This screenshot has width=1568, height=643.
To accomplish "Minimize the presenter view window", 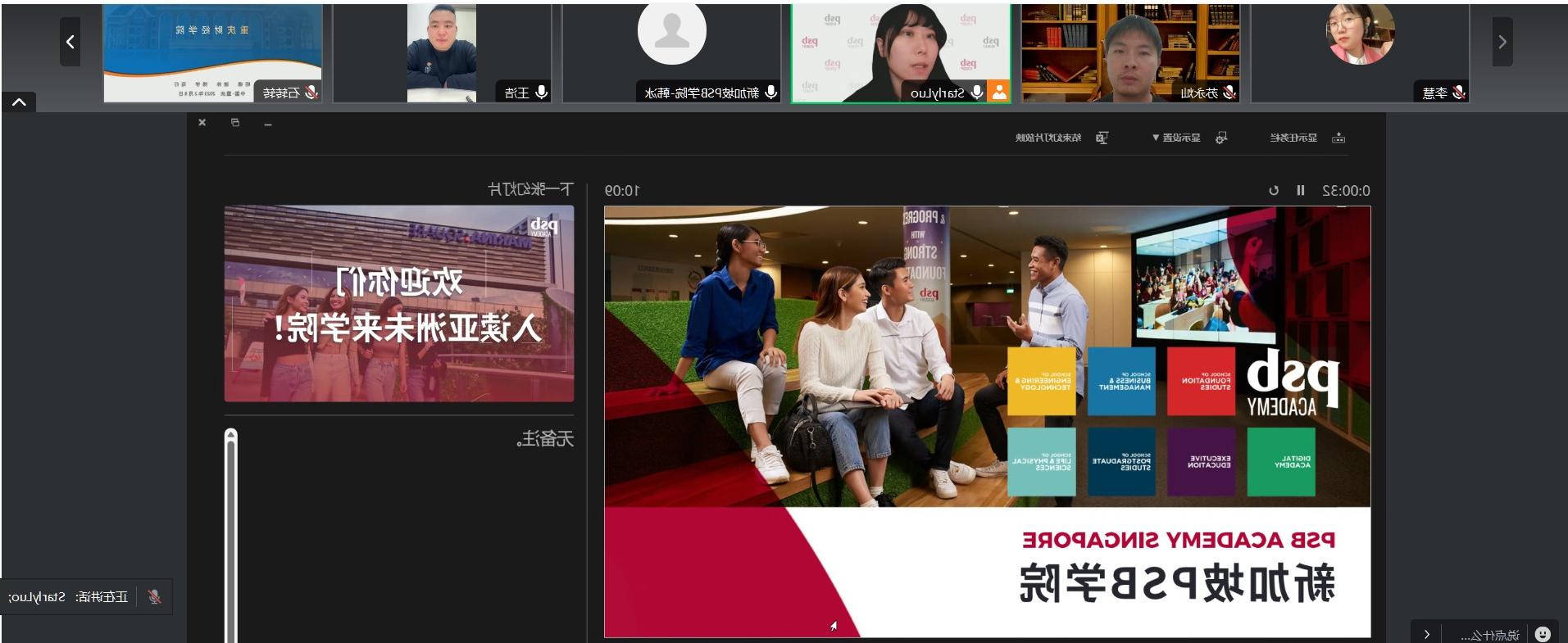I will [x=268, y=123].
